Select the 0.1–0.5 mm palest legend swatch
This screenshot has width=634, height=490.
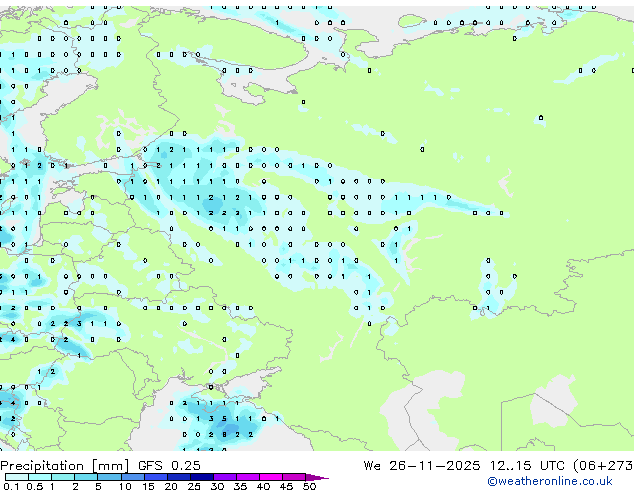[17, 477]
